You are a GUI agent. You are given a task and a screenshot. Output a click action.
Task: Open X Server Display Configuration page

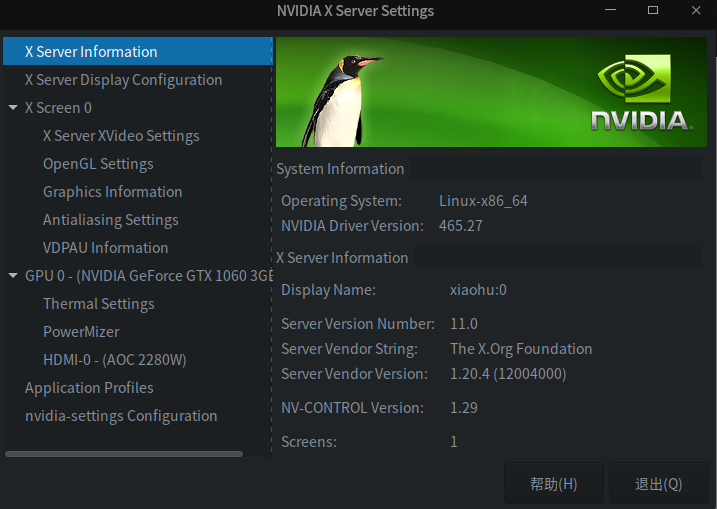click(x=123, y=79)
